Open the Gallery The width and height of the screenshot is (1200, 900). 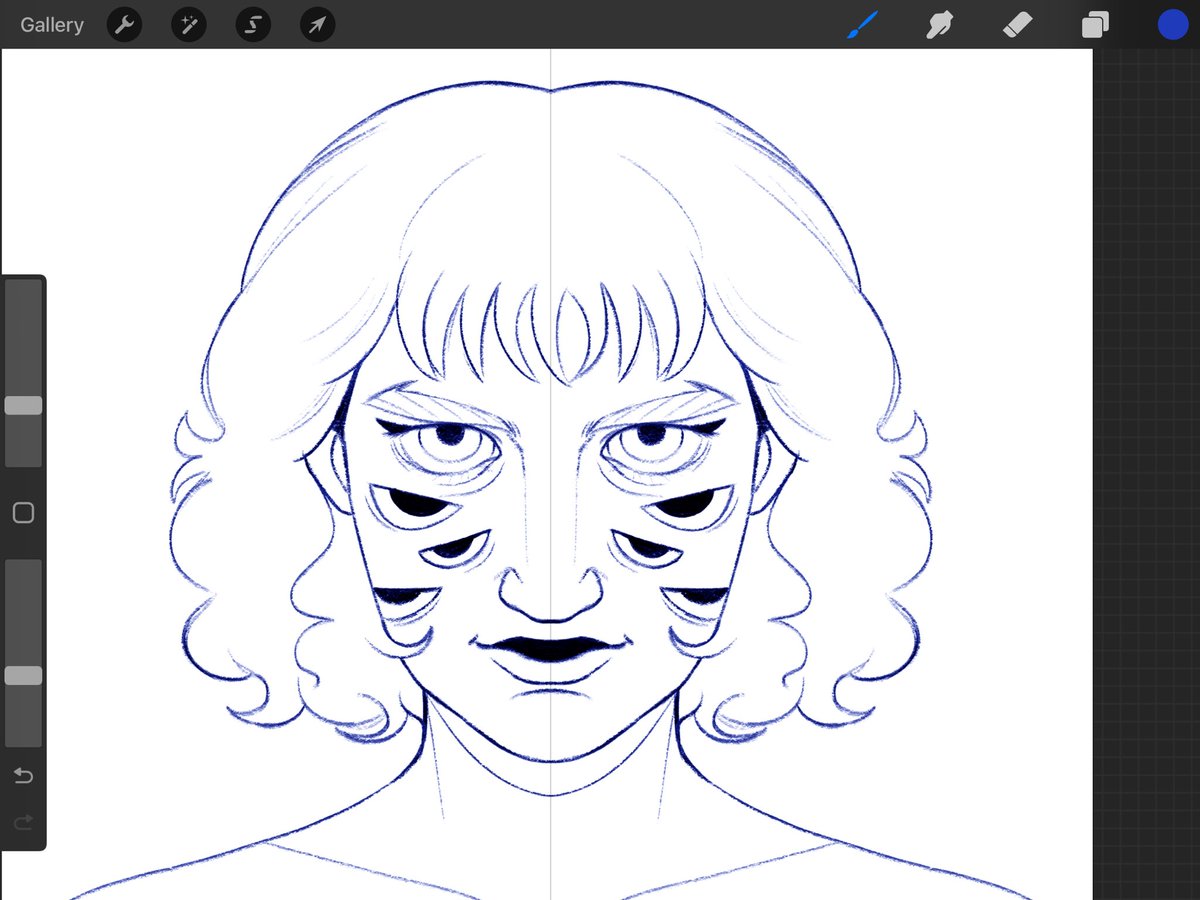(x=52, y=25)
